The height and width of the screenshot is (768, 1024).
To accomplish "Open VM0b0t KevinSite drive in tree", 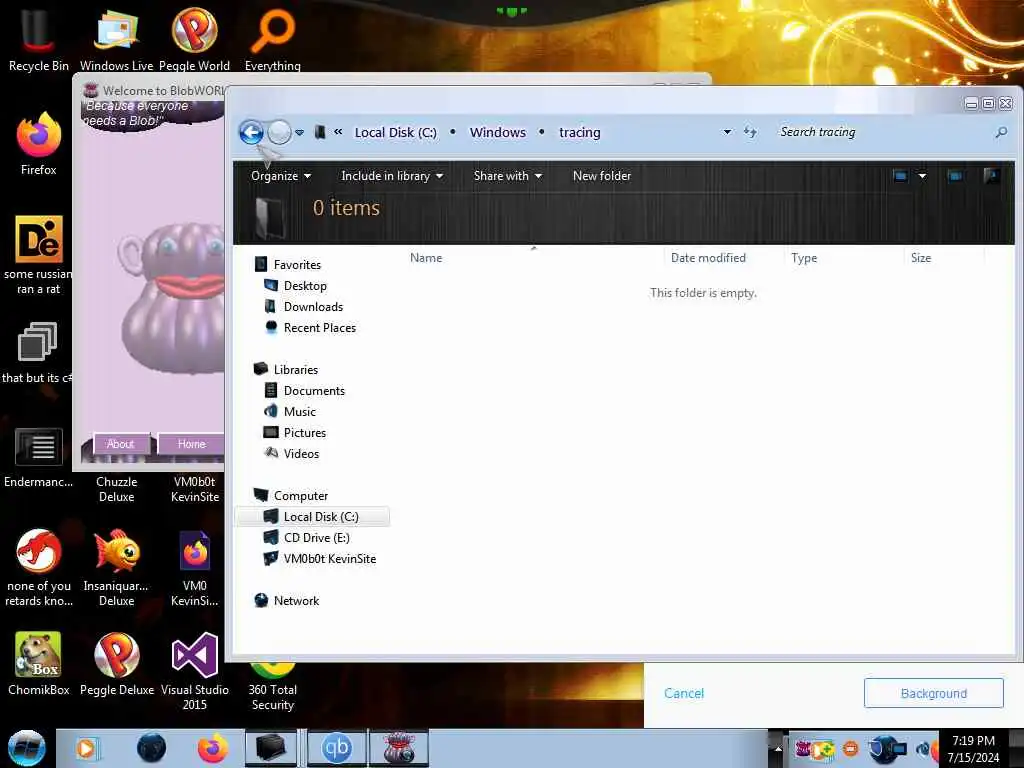I will tap(320, 558).
